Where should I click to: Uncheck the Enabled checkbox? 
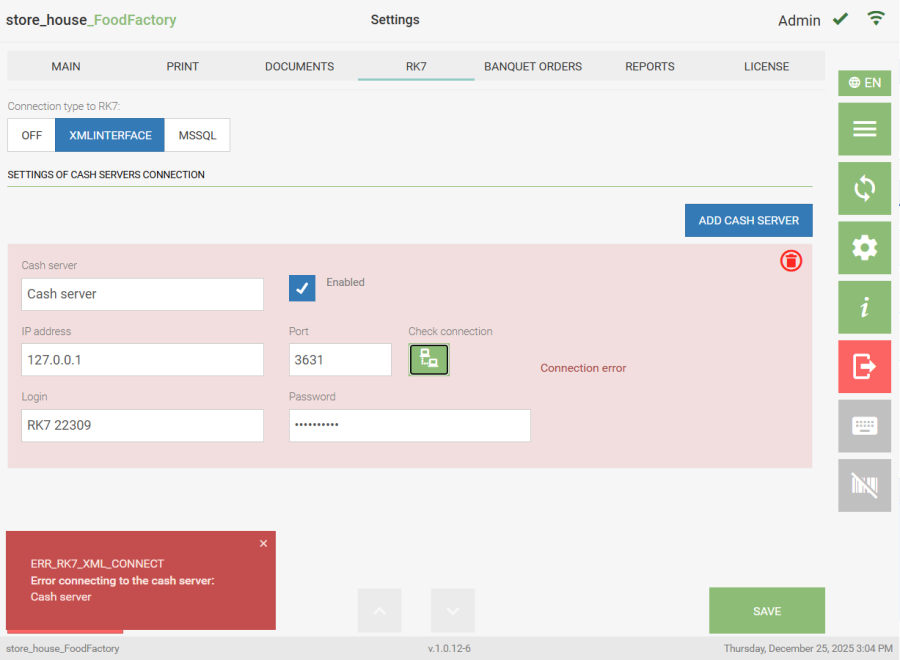point(302,288)
